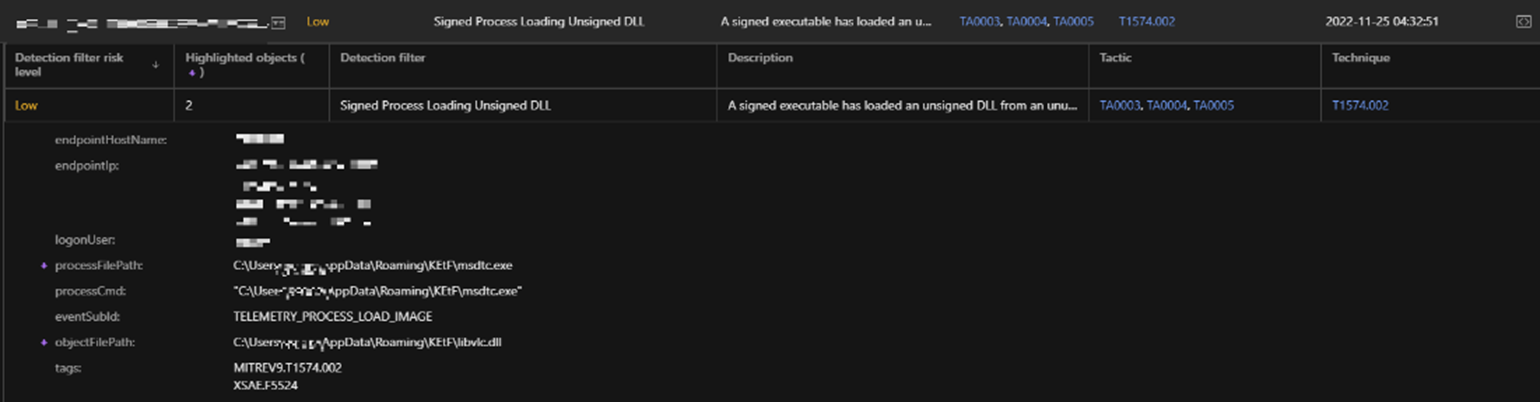Click T1574.002 in the top summary row

click(x=1146, y=21)
